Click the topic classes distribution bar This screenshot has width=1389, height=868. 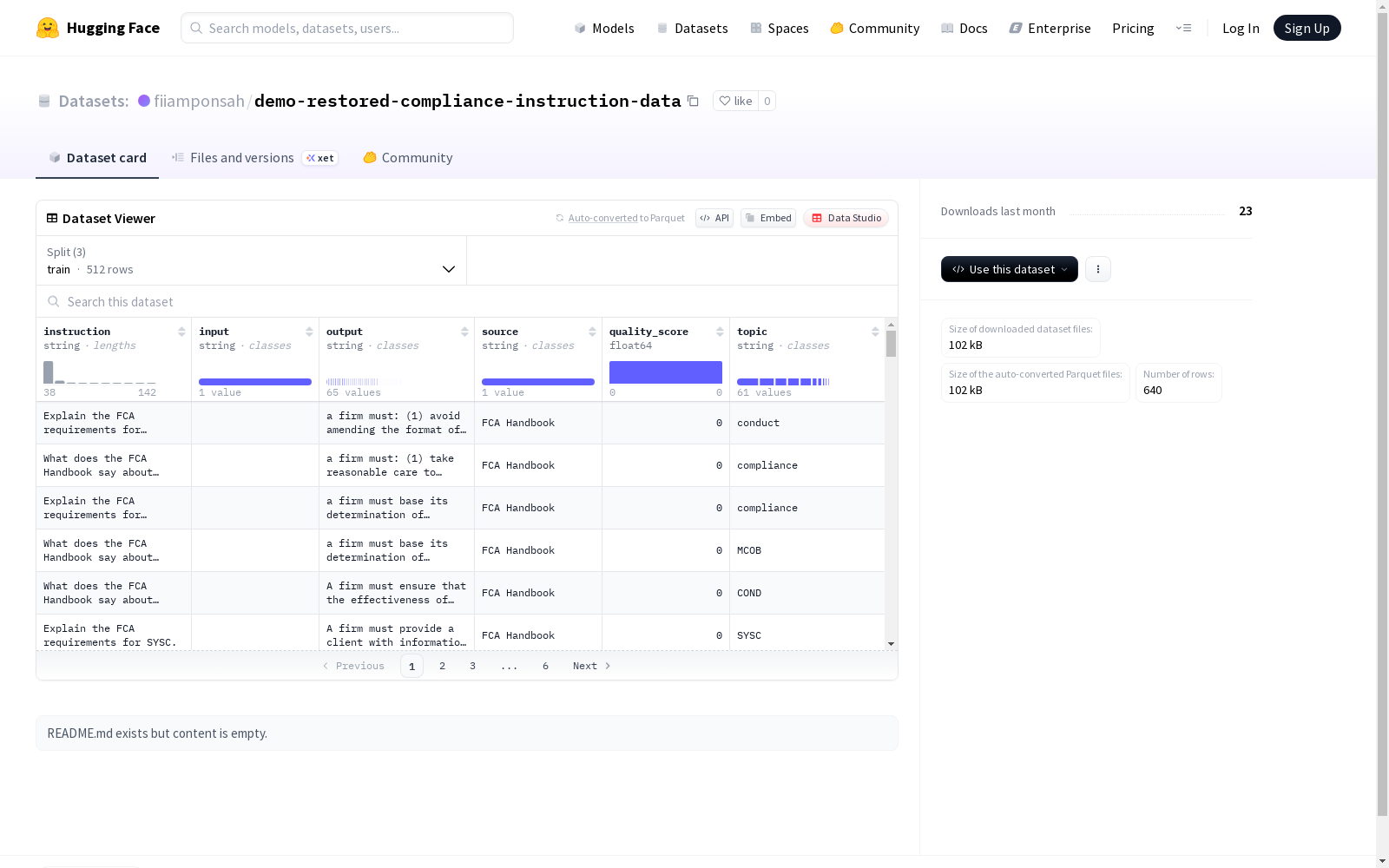point(783,382)
